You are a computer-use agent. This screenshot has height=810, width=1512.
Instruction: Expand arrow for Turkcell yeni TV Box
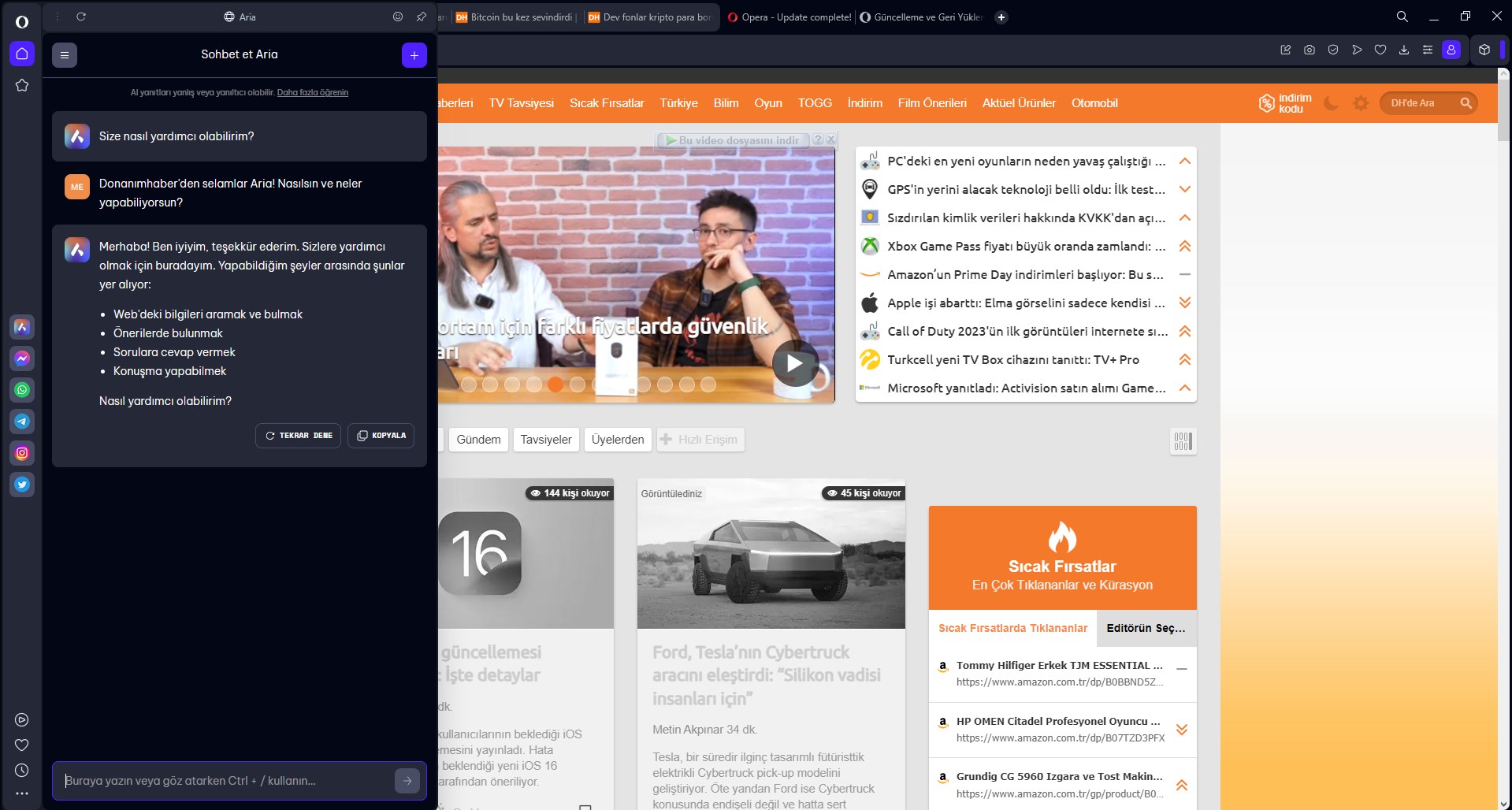tap(1184, 360)
